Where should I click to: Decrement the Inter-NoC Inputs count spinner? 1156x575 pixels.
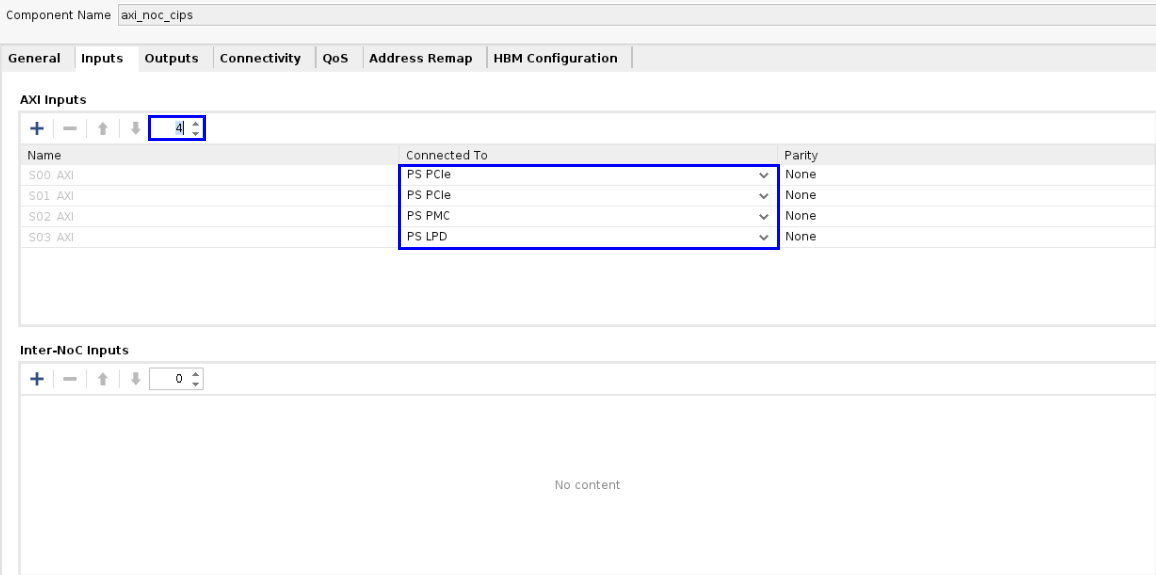(196, 384)
